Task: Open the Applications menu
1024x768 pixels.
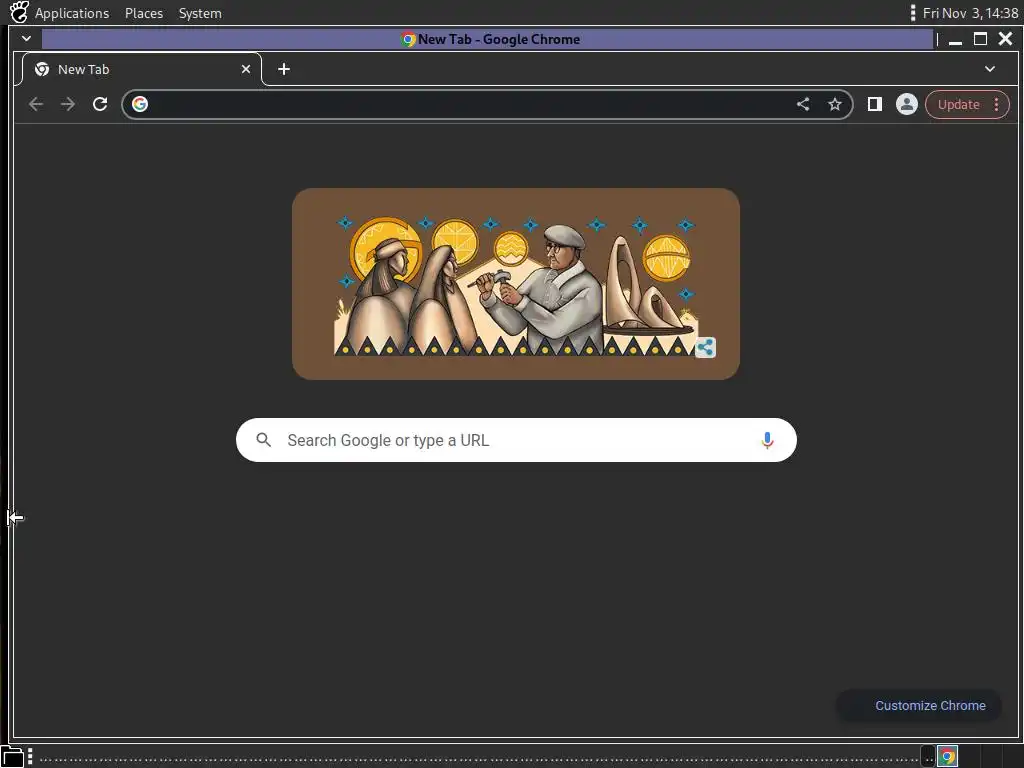Action: click(x=72, y=13)
